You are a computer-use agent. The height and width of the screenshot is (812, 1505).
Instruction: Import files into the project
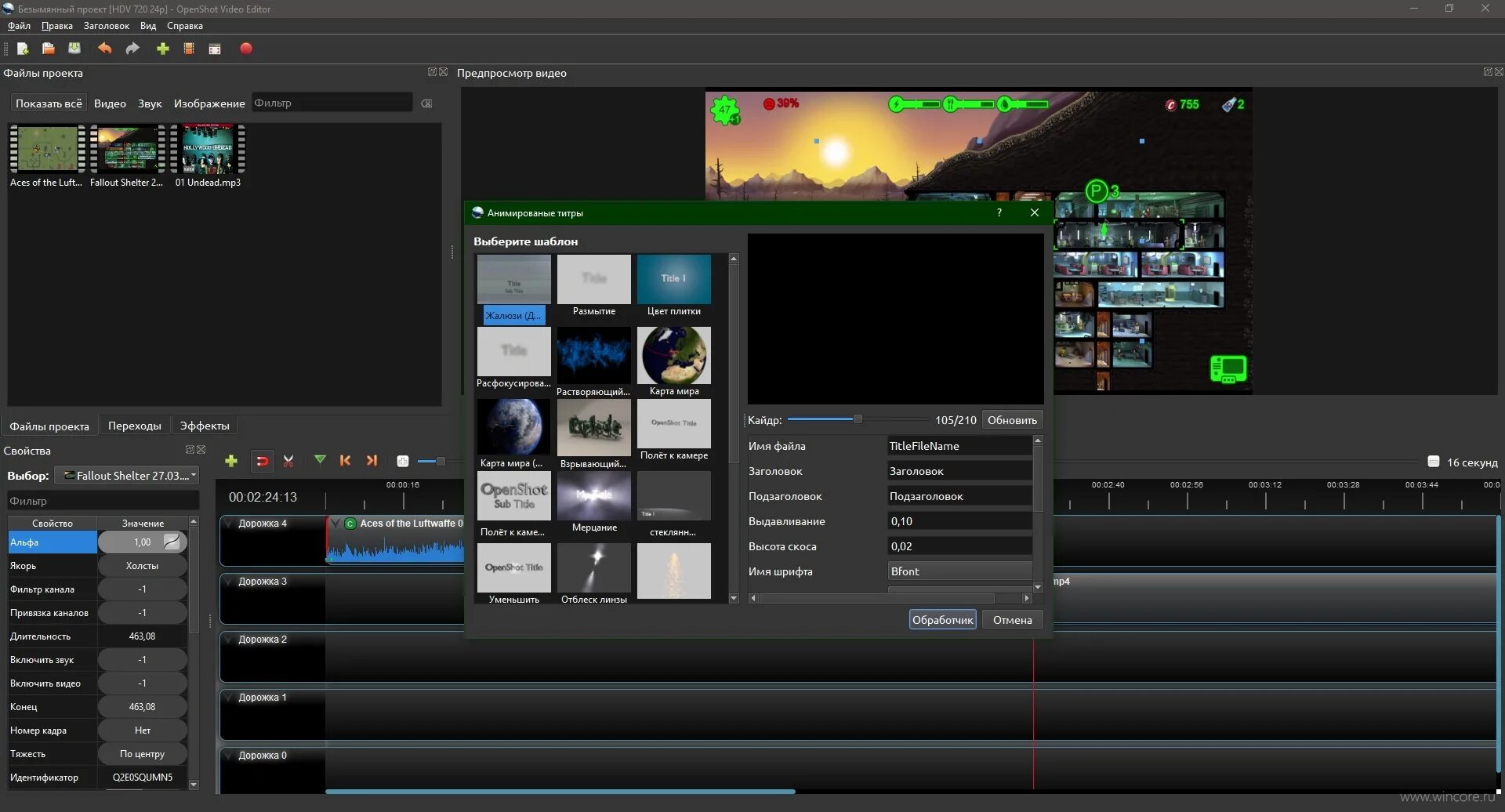click(x=162, y=49)
